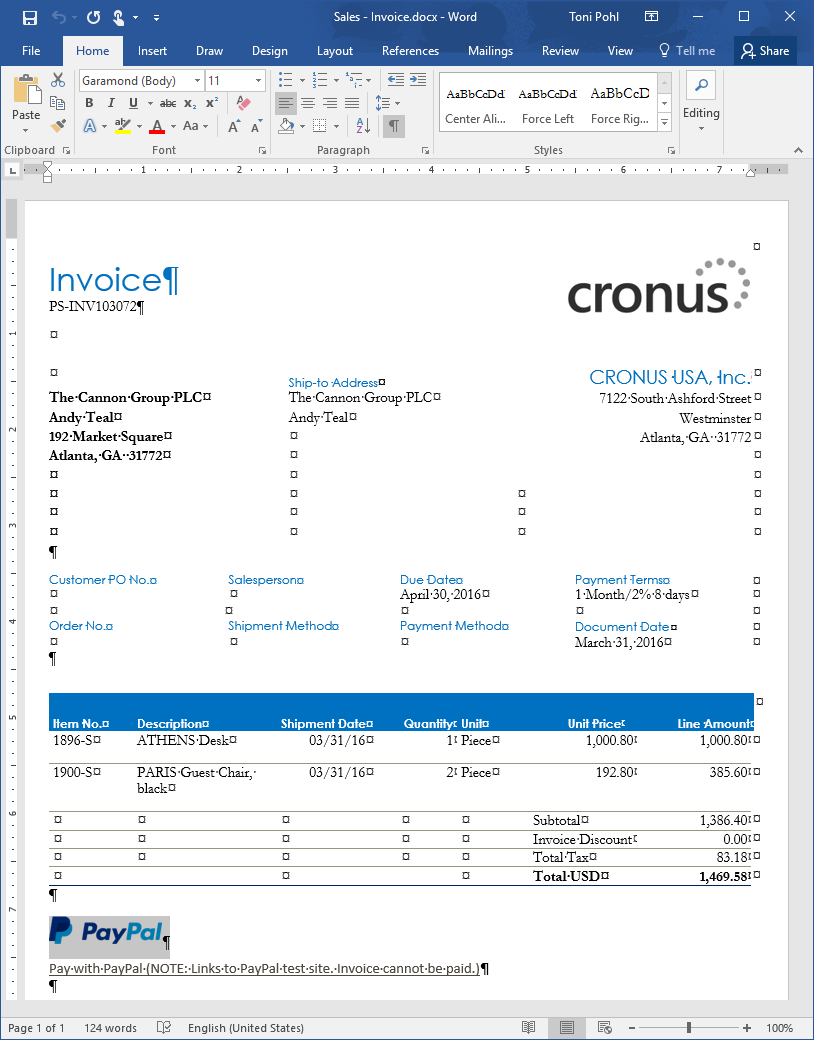Toggle Show/Hide paragraph marks
Viewport: 814px width, 1040px height.
(x=394, y=126)
